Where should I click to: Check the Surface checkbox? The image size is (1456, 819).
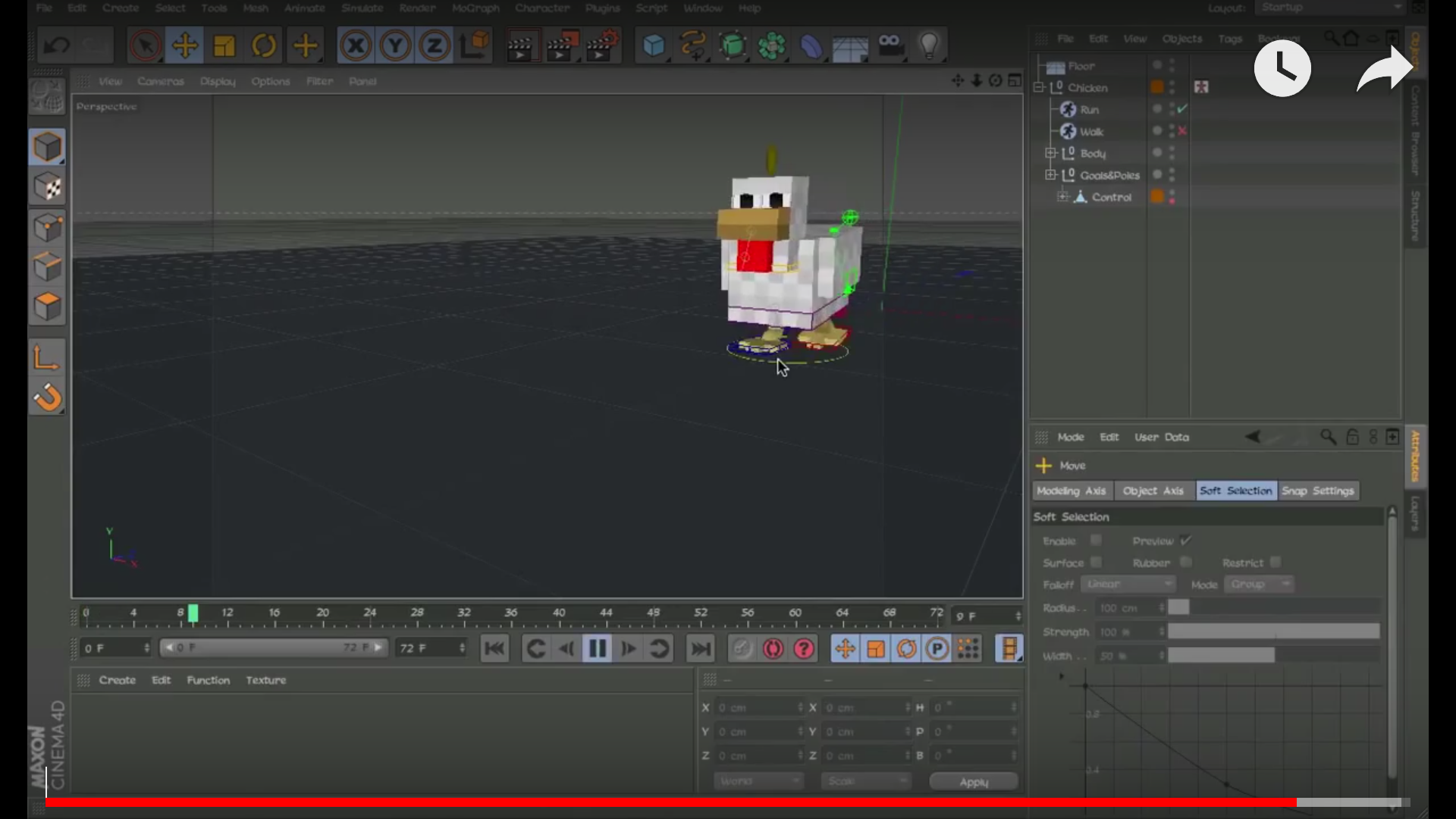[1096, 562]
